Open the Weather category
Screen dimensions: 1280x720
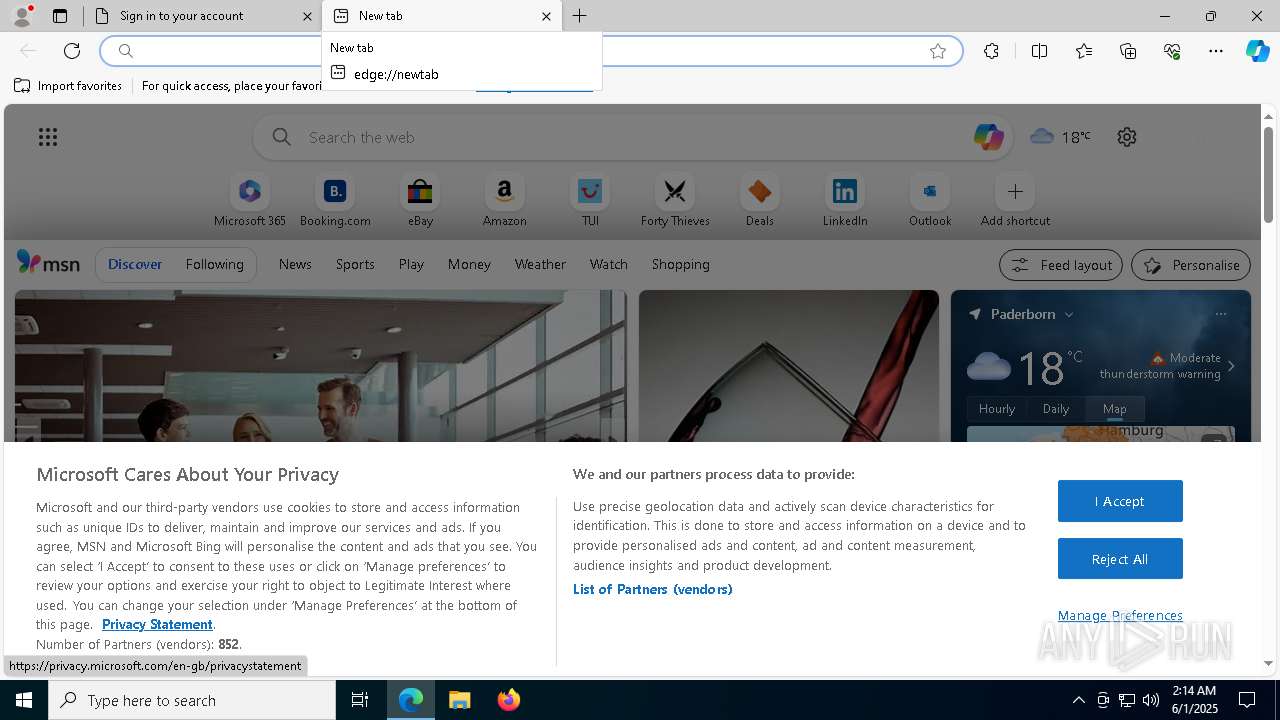coord(540,264)
